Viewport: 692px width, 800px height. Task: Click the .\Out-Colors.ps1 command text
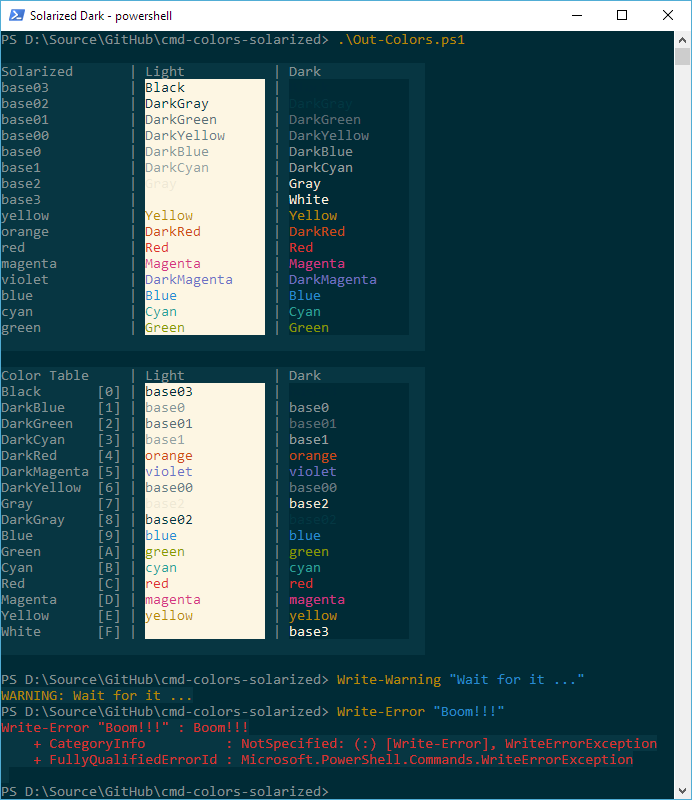(401, 40)
